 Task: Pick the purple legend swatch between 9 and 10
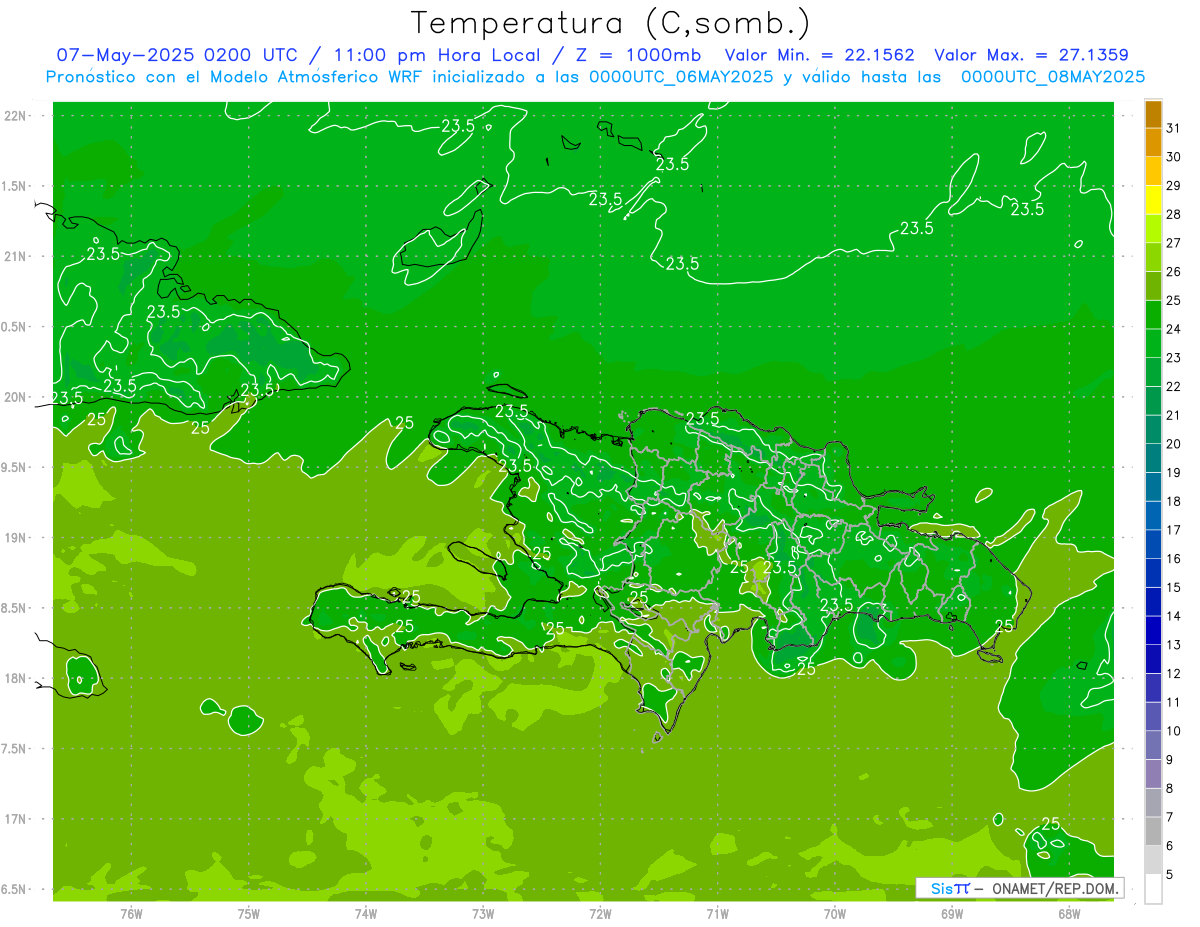point(1153,745)
